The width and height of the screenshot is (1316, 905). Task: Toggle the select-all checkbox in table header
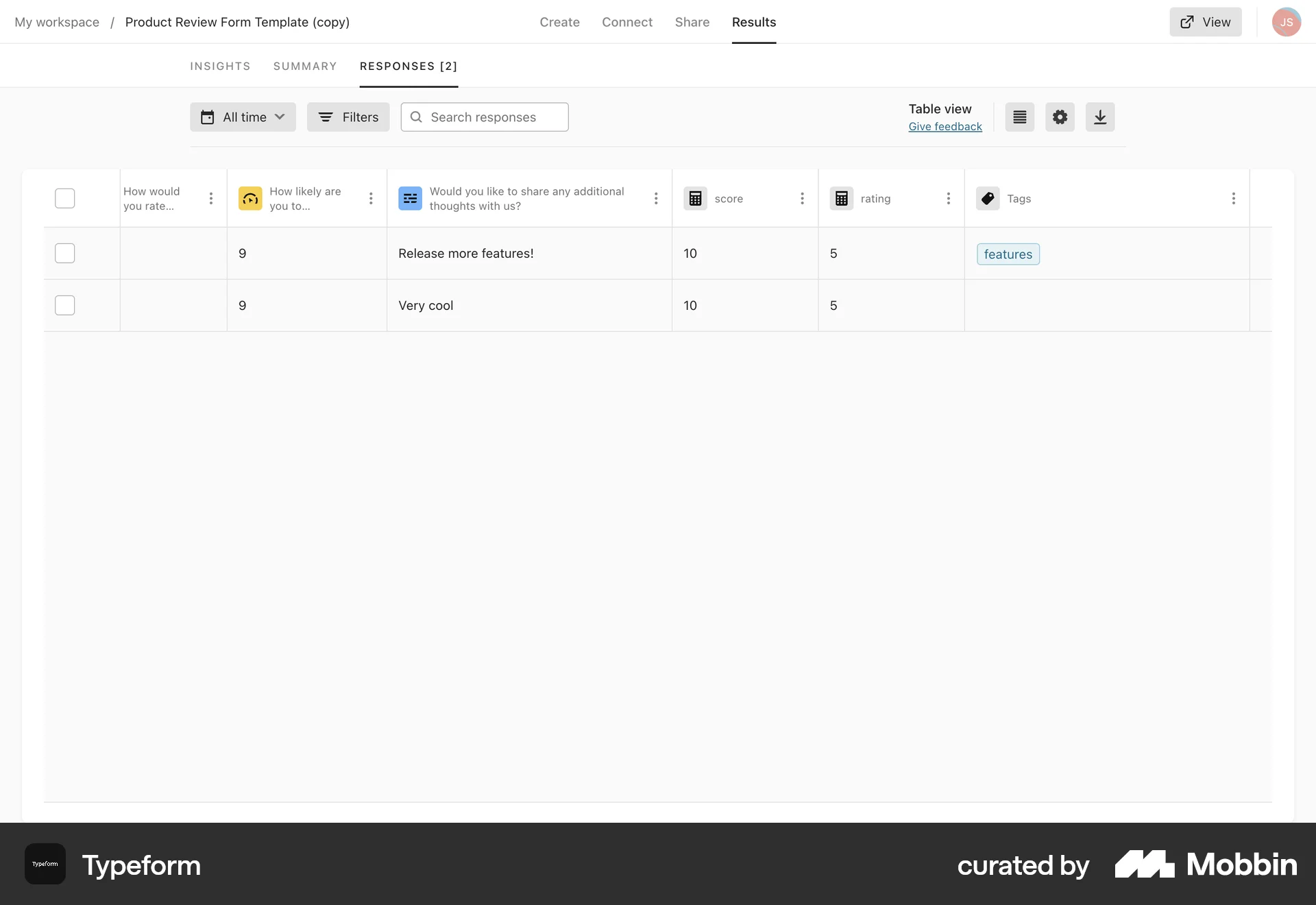64,198
